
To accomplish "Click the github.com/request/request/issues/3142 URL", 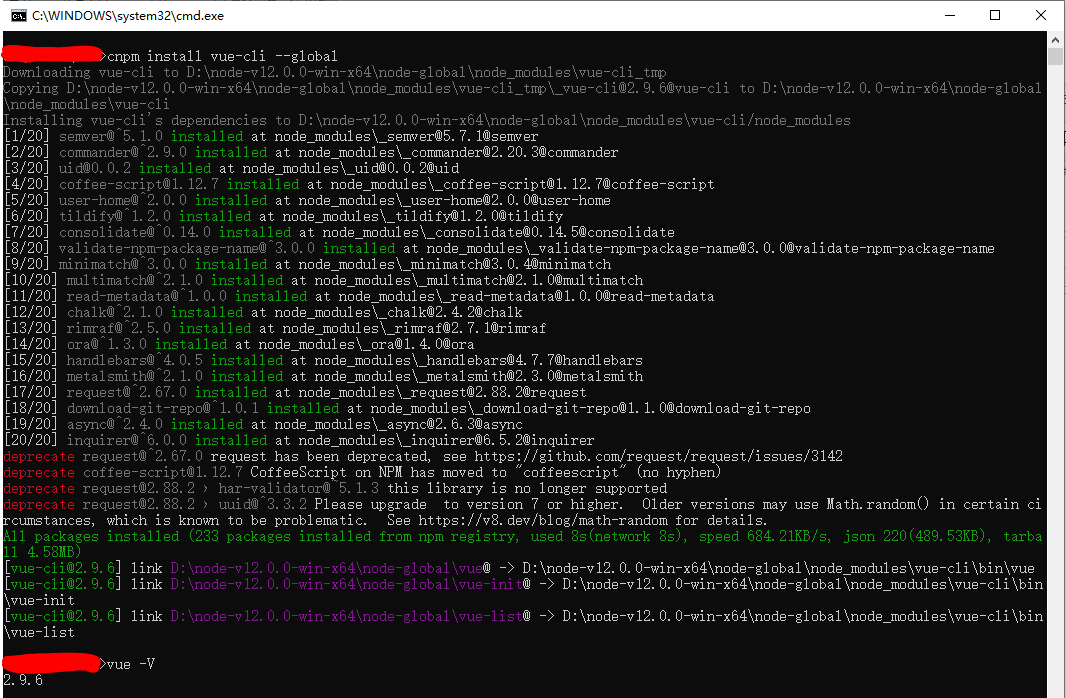I will [659, 456].
